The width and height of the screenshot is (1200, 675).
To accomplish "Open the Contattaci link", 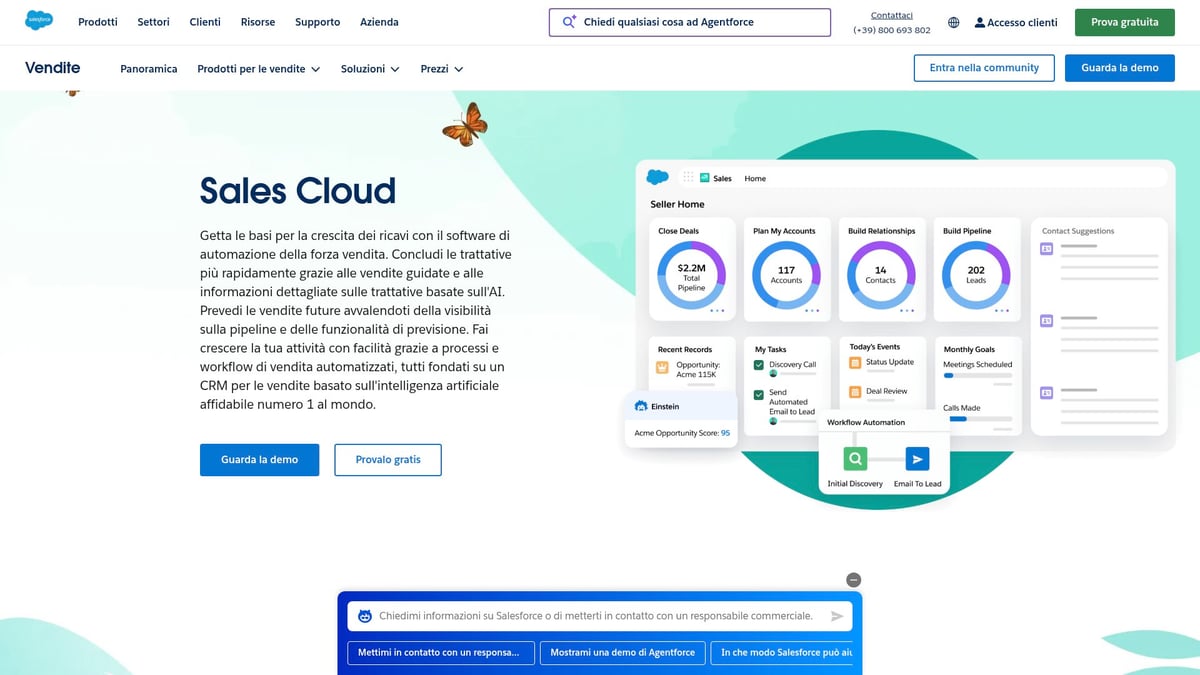I will coord(891,14).
